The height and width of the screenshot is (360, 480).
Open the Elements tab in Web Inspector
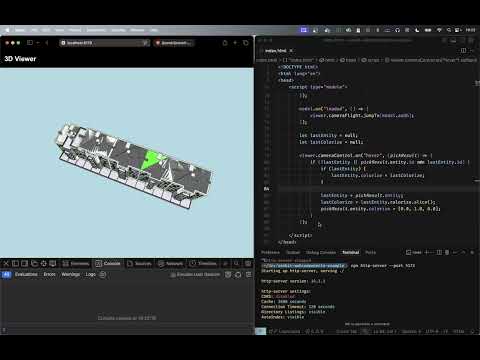(x=76, y=264)
